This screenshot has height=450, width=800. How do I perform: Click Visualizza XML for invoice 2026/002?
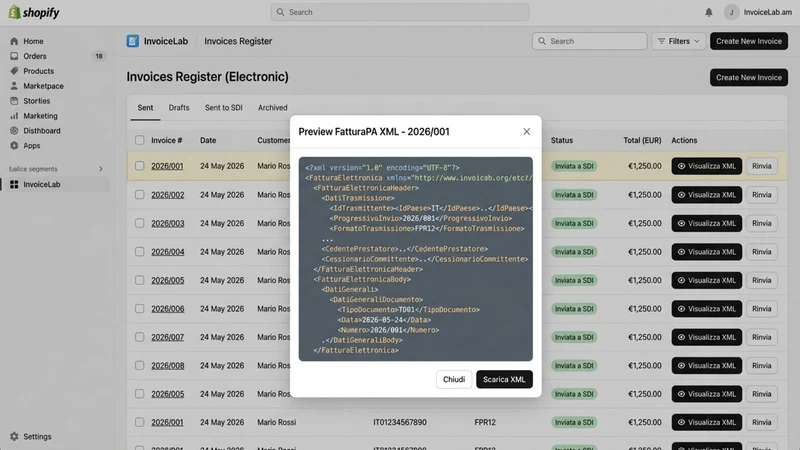[707, 194]
